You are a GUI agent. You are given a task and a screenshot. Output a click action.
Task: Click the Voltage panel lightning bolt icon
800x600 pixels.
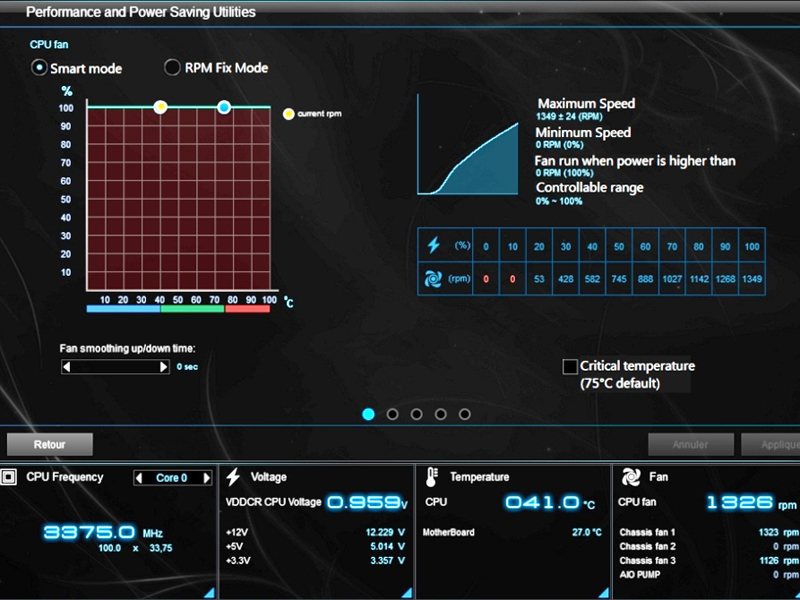pyautogui.click(x=231, y=477)
